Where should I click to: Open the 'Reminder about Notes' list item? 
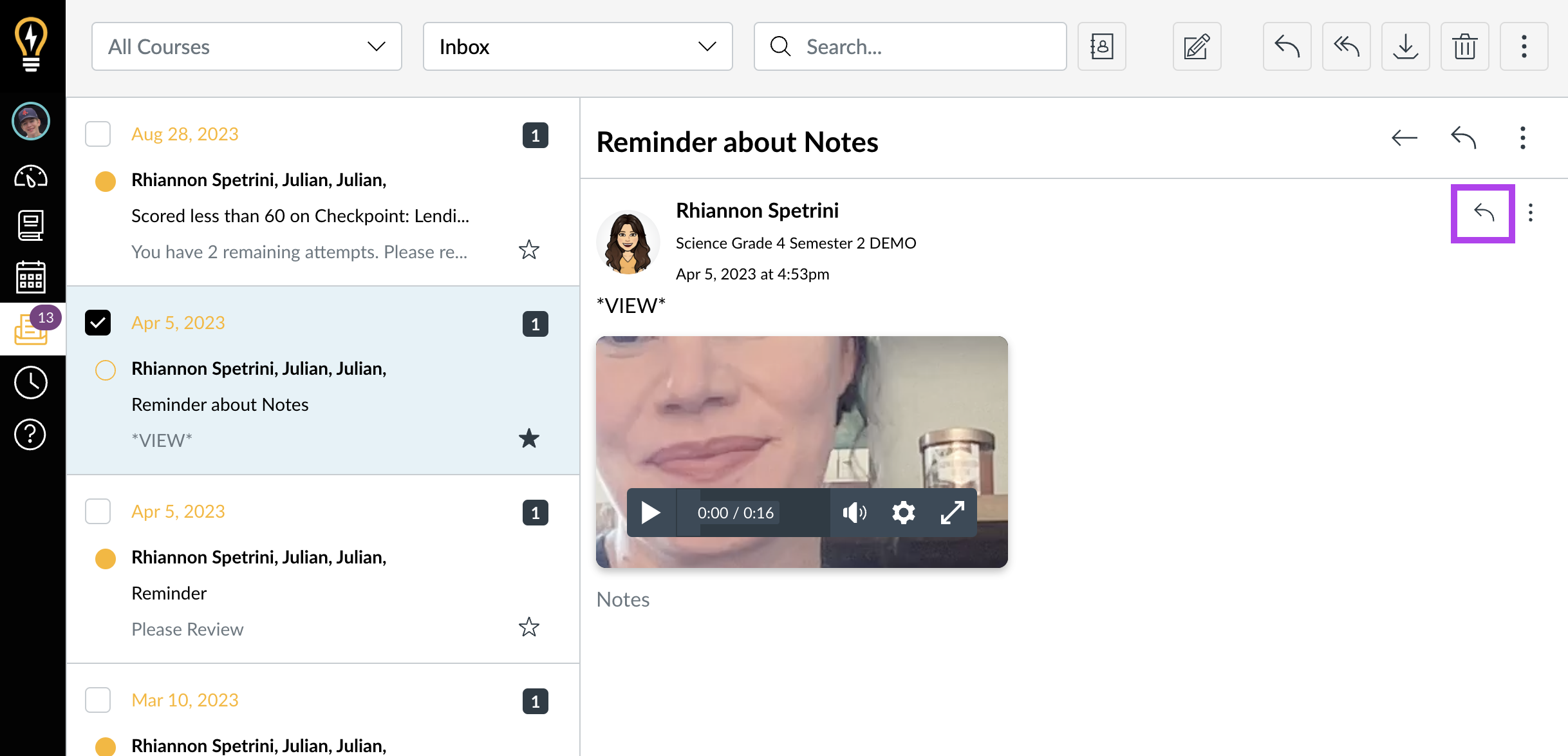click(323, 381)
